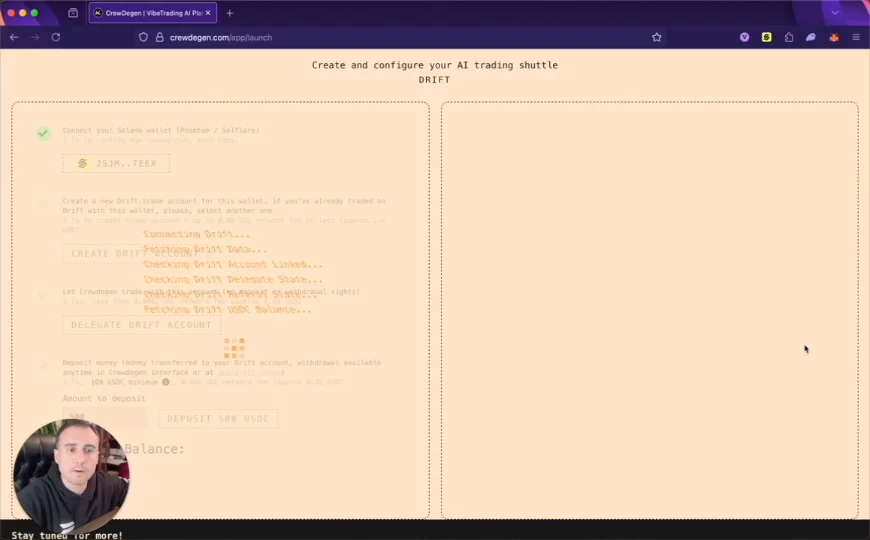This screenshot has width=870, height=540.
Task: Go back with the browser back arrow
Action: 14,37
